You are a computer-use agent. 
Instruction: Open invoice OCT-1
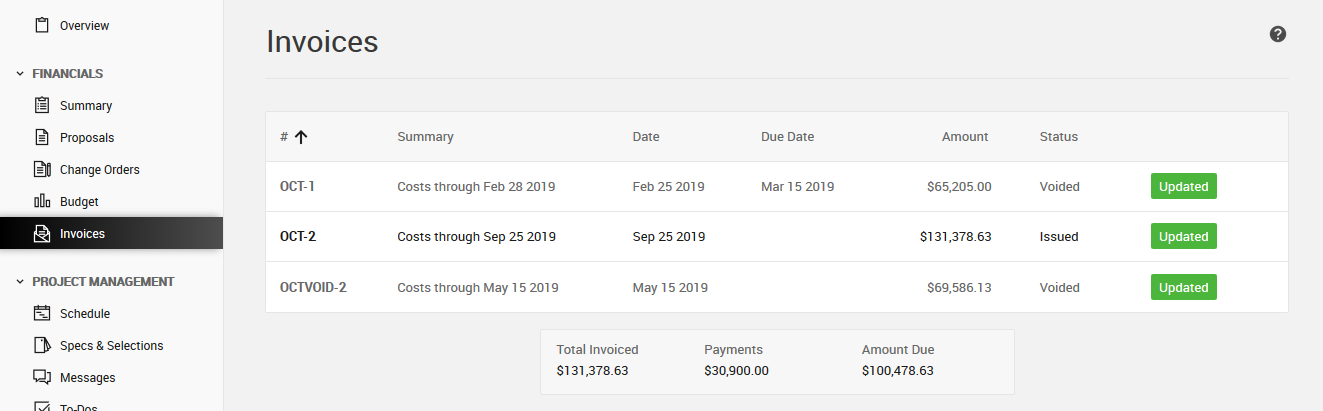[298, 186]
